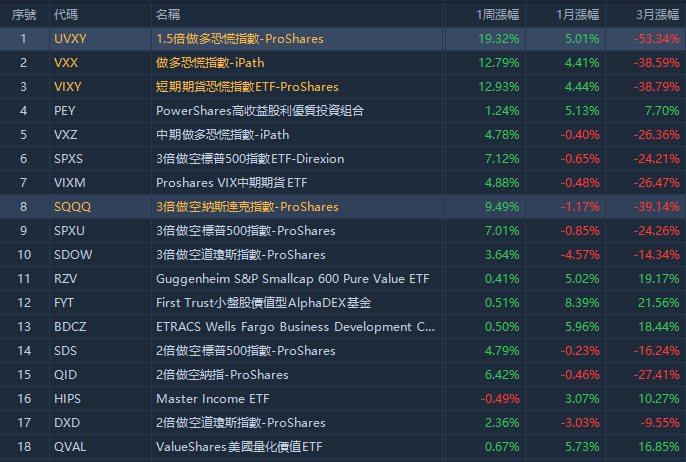Click RZV 3-month gain 19.17%
The image size is (686, 462).
659,279
